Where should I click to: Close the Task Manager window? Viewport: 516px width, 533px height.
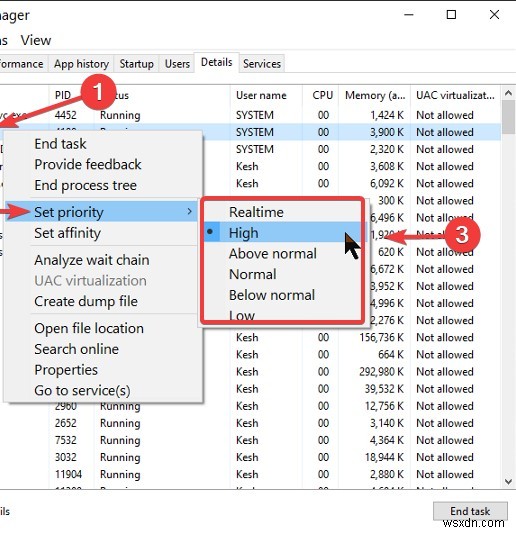494,15
